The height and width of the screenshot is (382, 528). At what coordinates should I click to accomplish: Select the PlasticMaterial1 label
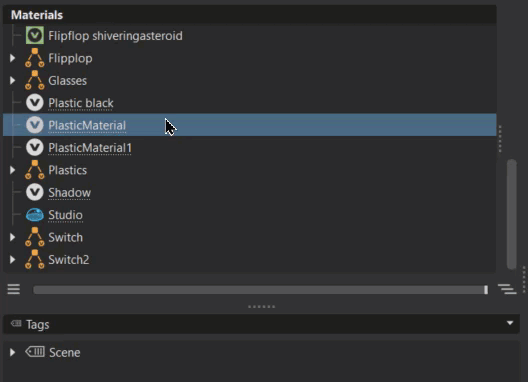(90, 148)
